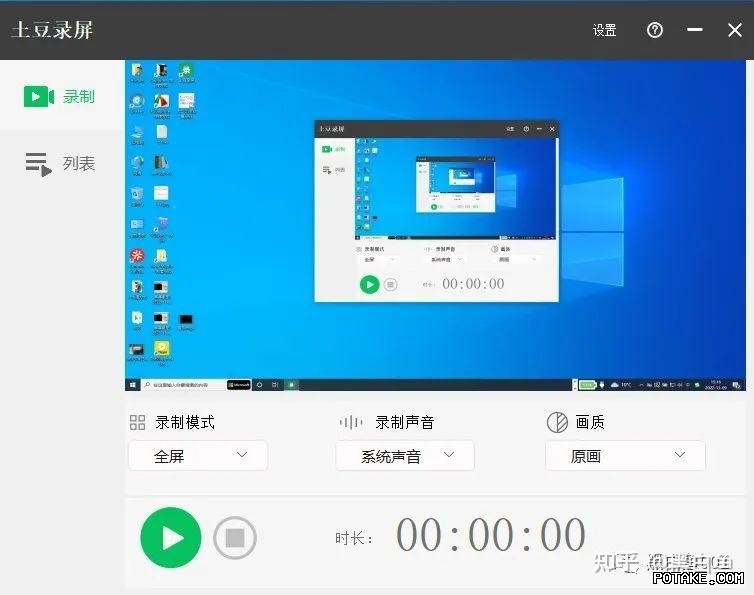Click the Windows Start icon in preview taskbar
Viewport: 754px width, 595px height.
tap(133, 385)
